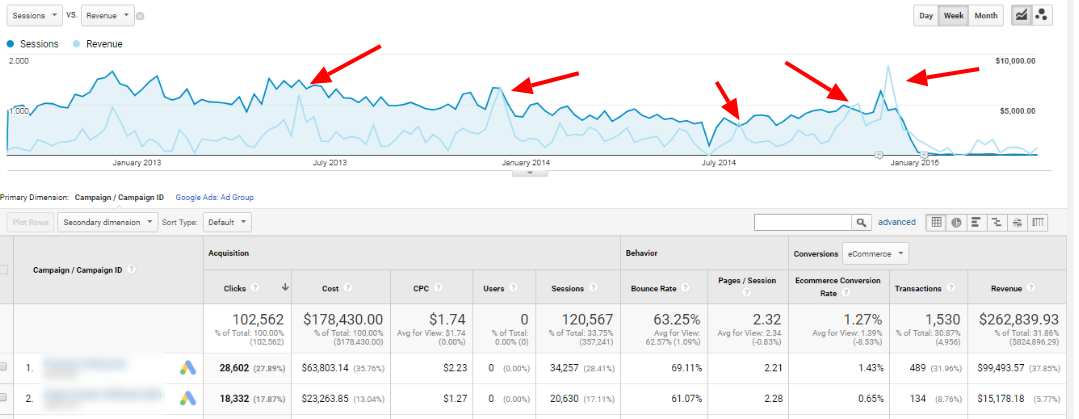Viewport: 1079px width, 419px height.
Task: Select the data table view icon
Action: (935, 222)
